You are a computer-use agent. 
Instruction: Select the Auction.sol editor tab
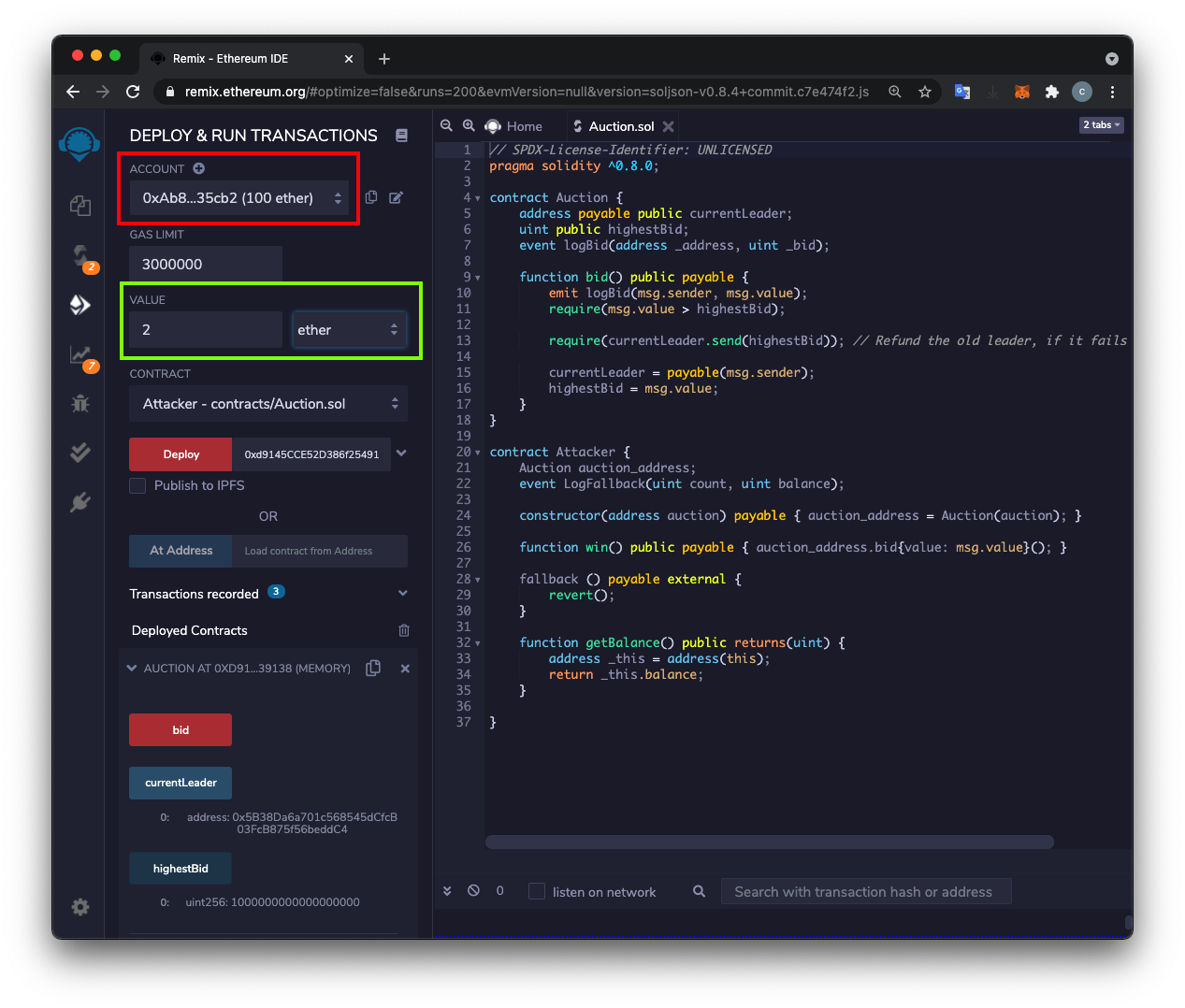620,126
